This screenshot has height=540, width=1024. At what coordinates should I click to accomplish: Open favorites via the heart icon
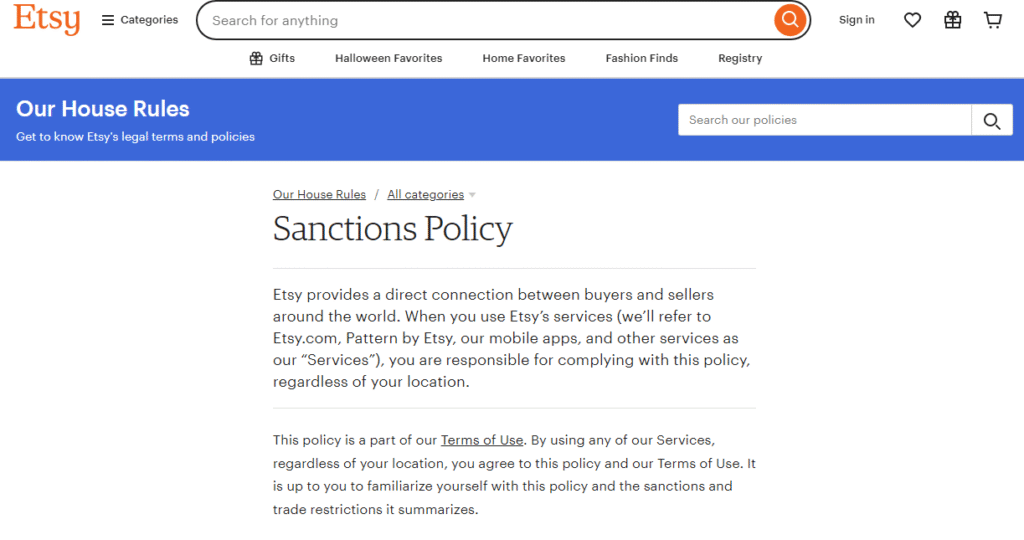click(912, 20)
